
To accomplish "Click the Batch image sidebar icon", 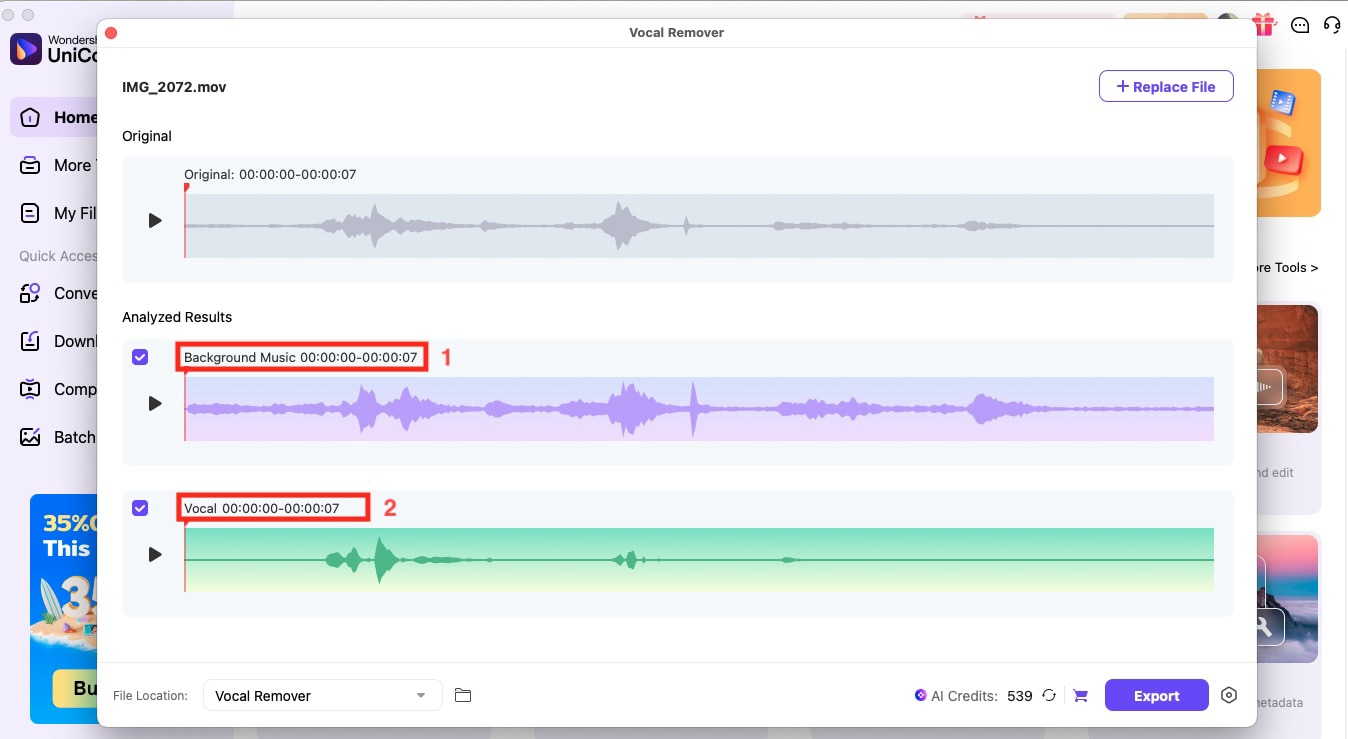I will [31, 437].
